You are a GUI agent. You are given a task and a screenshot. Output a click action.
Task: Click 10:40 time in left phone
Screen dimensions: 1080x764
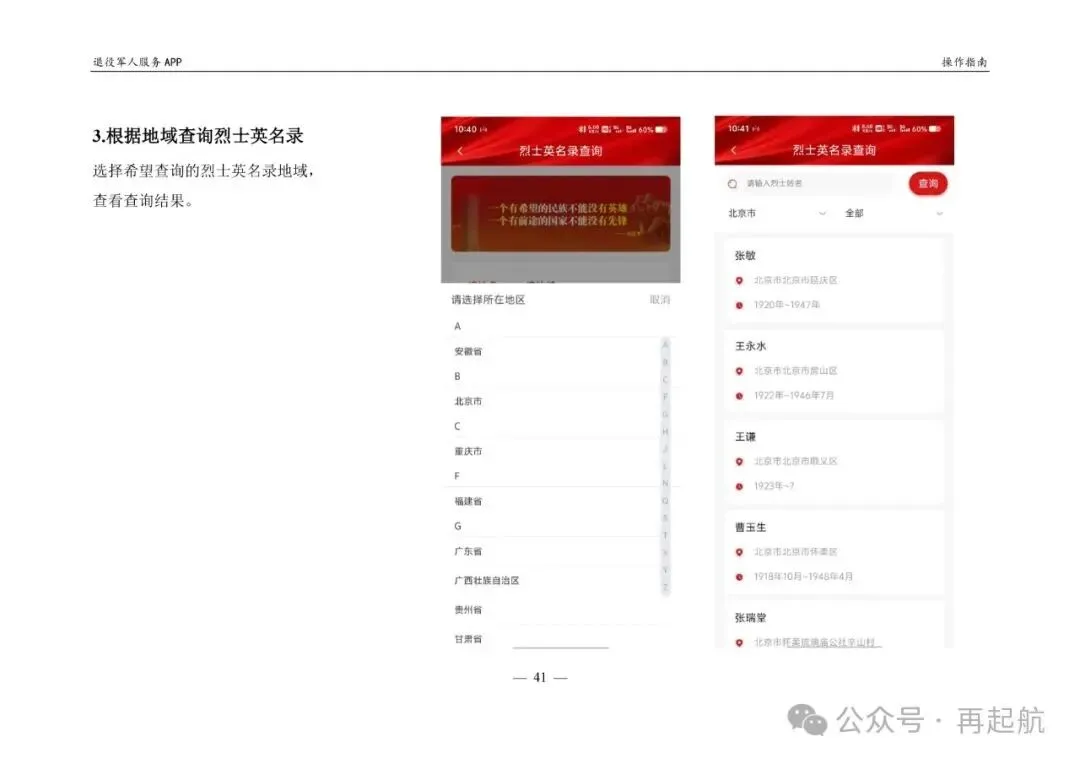coord(466,130)
